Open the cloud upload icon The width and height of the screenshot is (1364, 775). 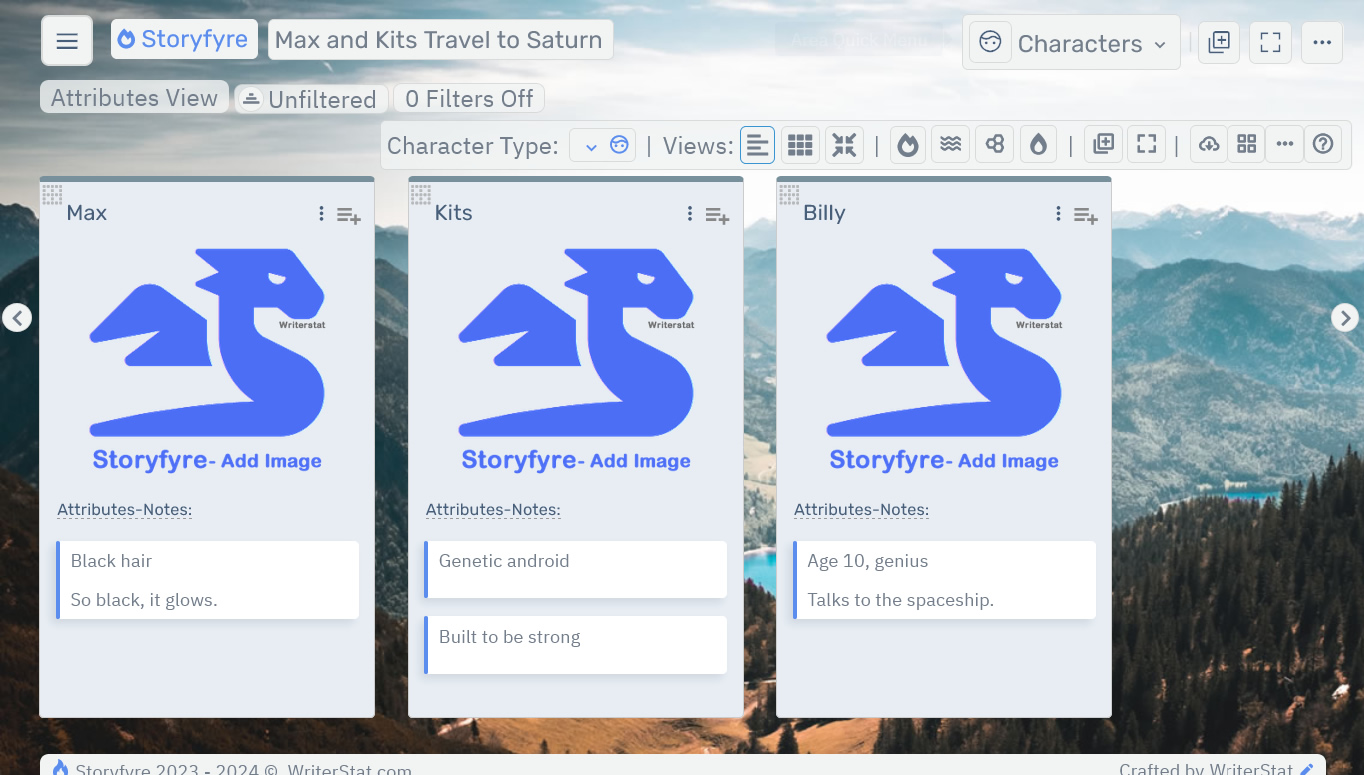(1208, 144)
